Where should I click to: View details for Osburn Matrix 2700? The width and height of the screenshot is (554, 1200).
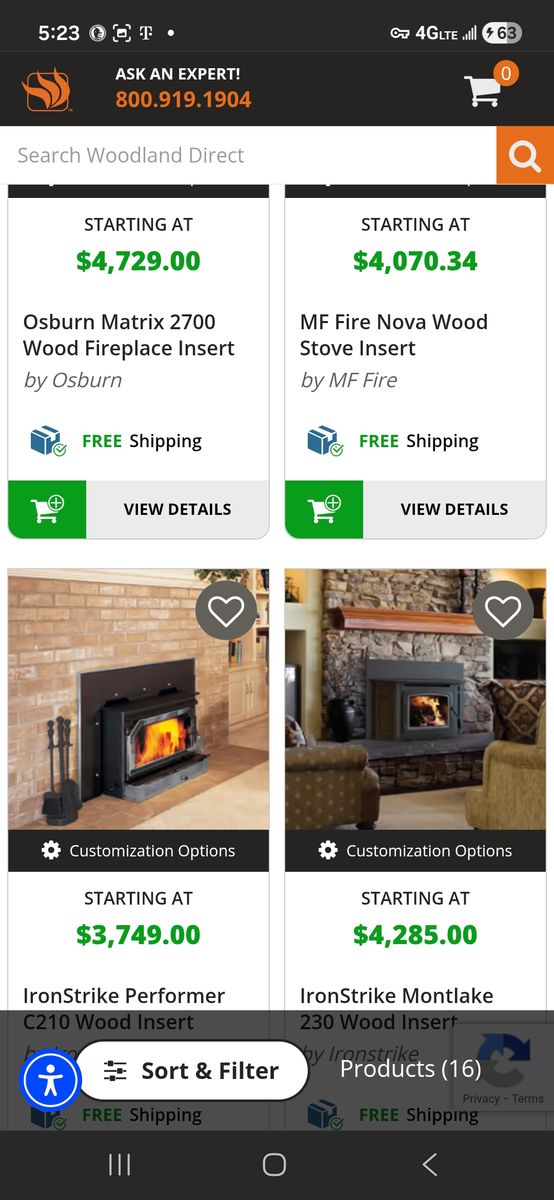point(178,509)
